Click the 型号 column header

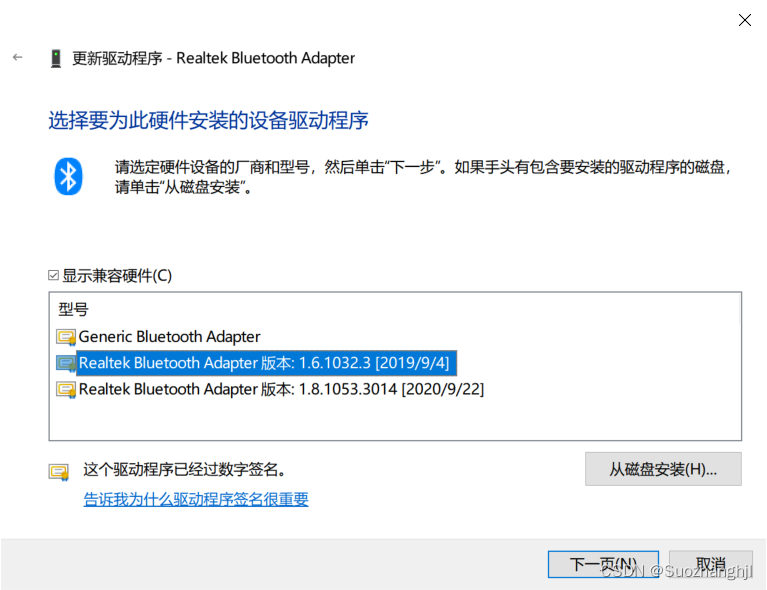pyautogui.click(x=73, y=309)
